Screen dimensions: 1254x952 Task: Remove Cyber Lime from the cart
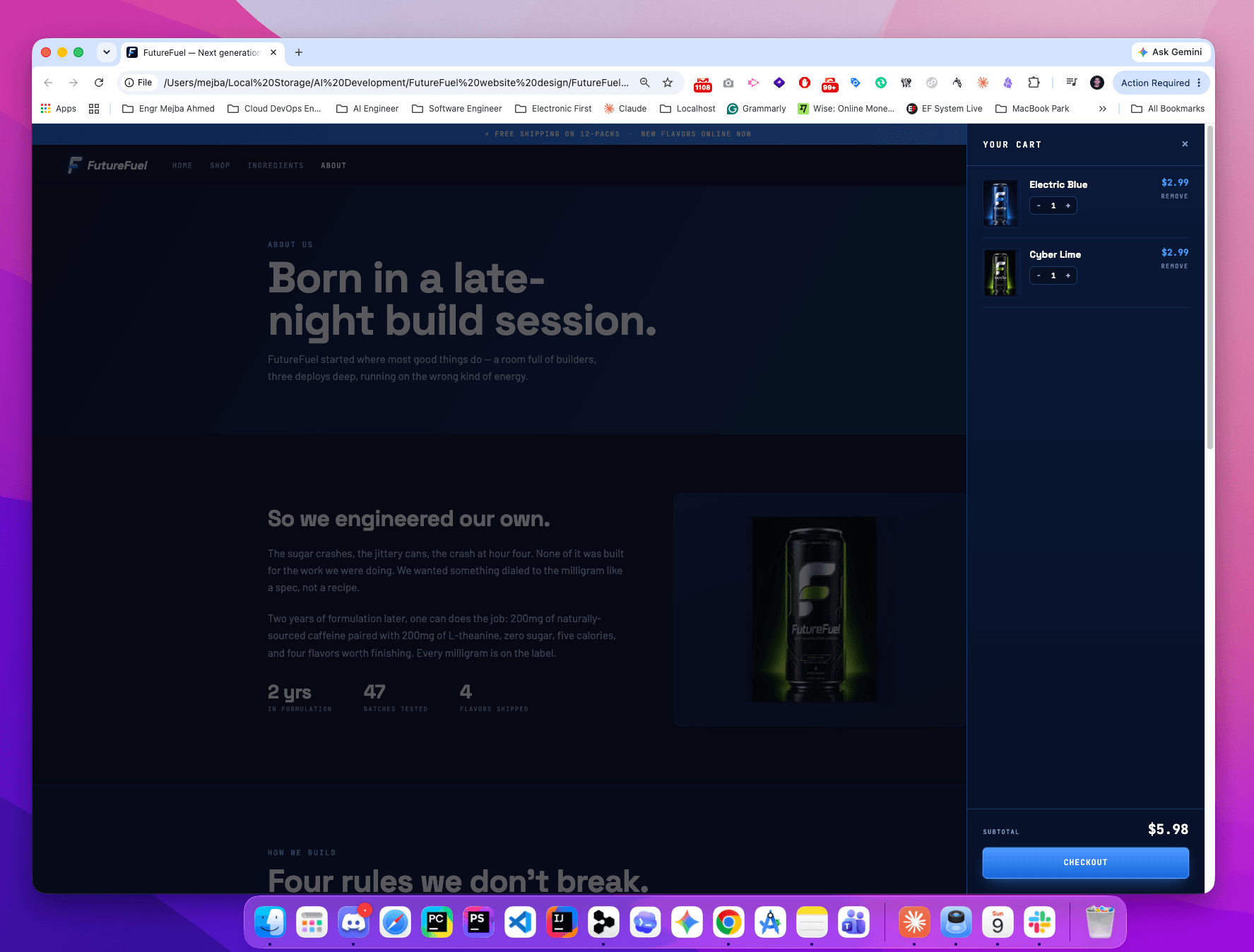1174,266
